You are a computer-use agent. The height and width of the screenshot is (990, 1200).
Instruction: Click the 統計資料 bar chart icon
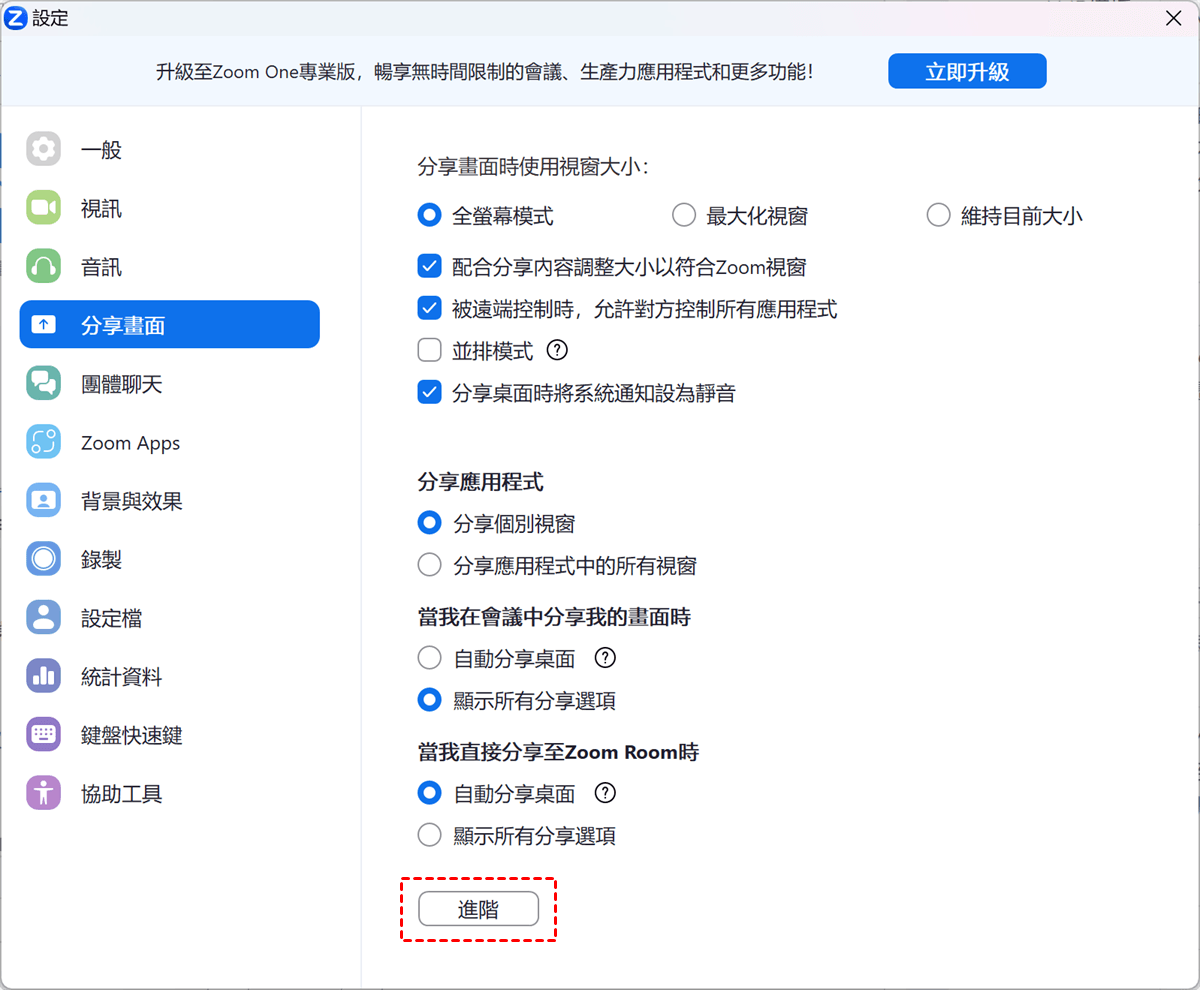pos(43,677)
